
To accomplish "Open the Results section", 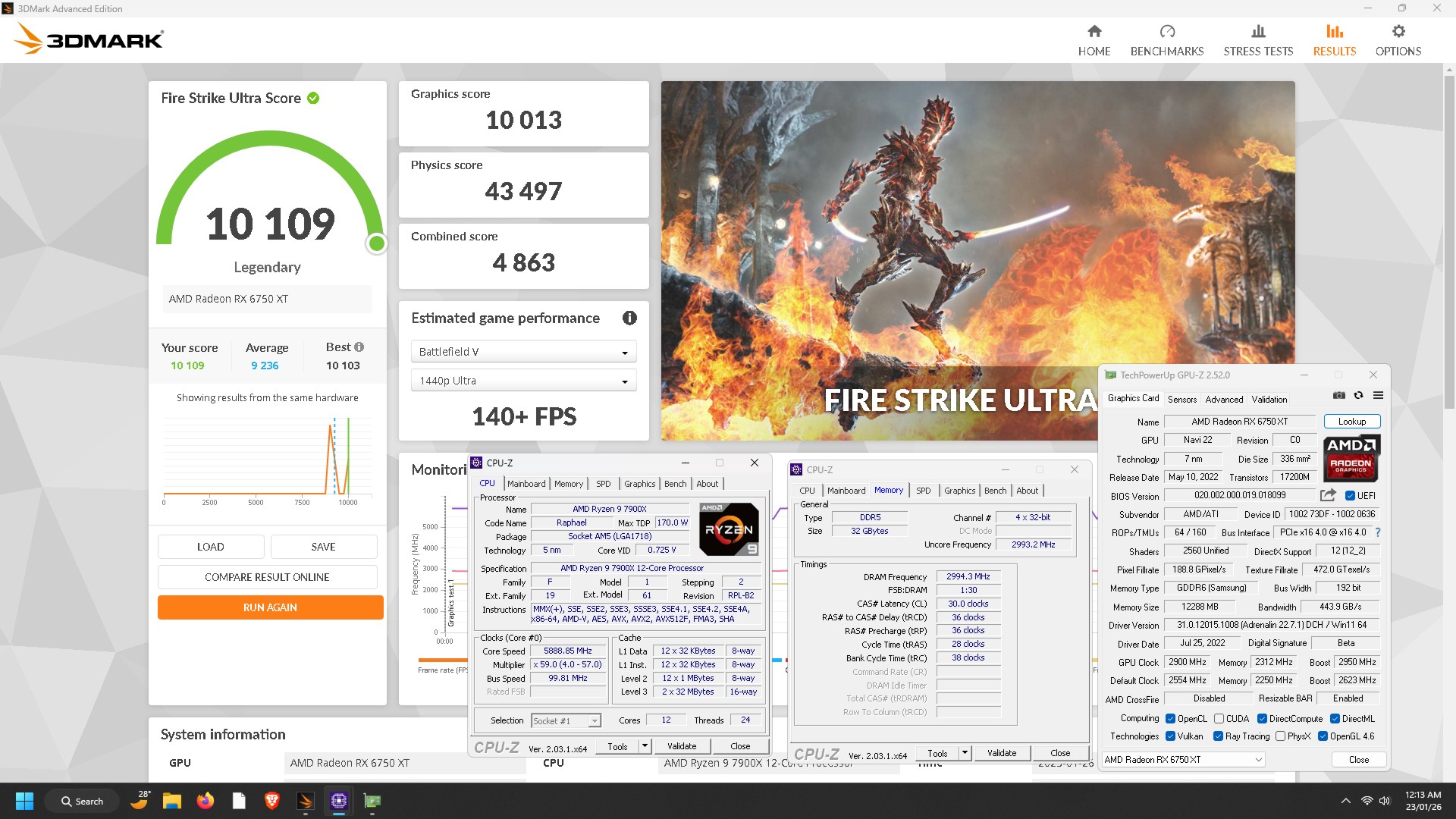I will pos(1334,40).
